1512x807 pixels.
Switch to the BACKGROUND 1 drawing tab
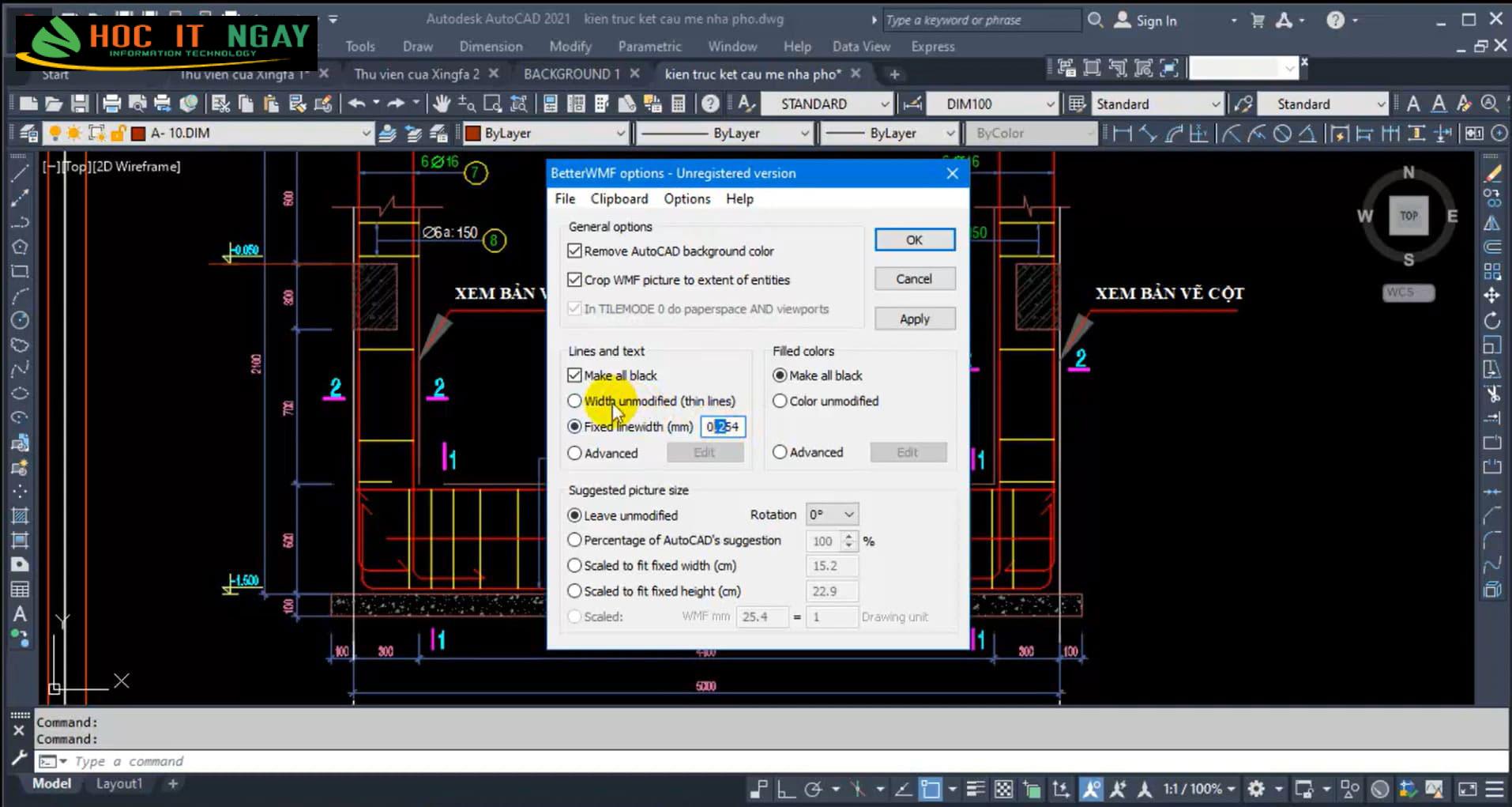point(571,74)
